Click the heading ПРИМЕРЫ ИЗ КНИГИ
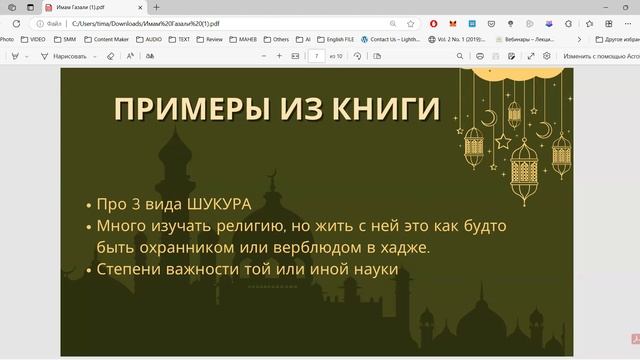The height and width of the screenshot is (360, 640). [277, 109]
